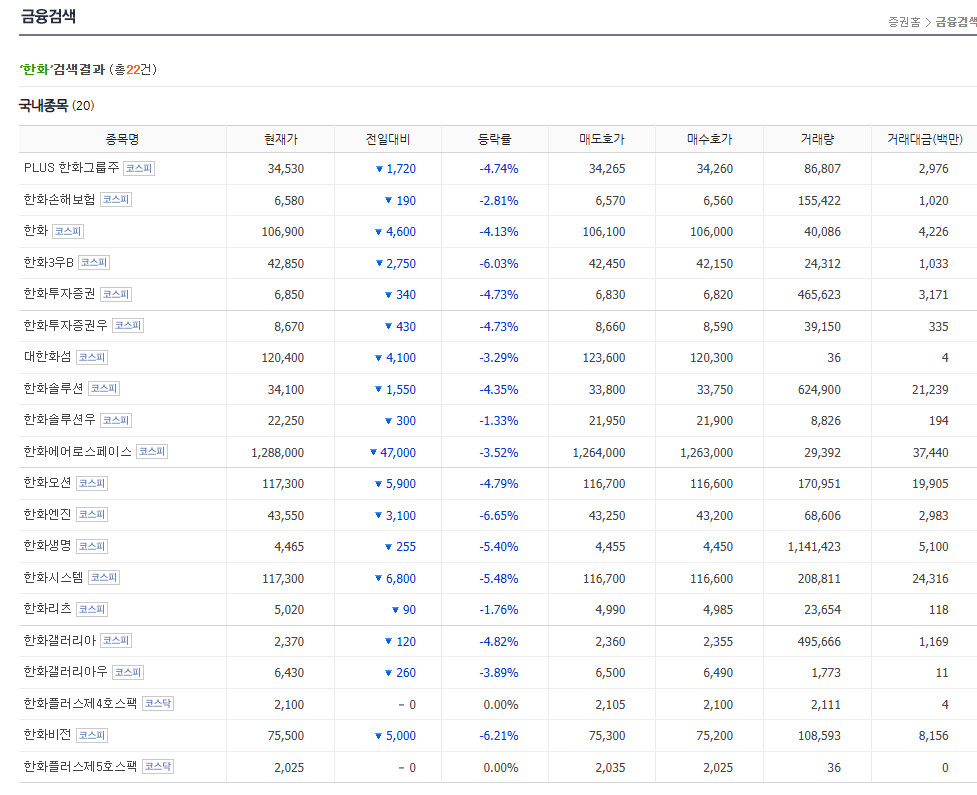Click the 거래대금(백만) column header
The width and height of the screenshot is (977, 795).
pyautogui.click(x=925, y=139)
